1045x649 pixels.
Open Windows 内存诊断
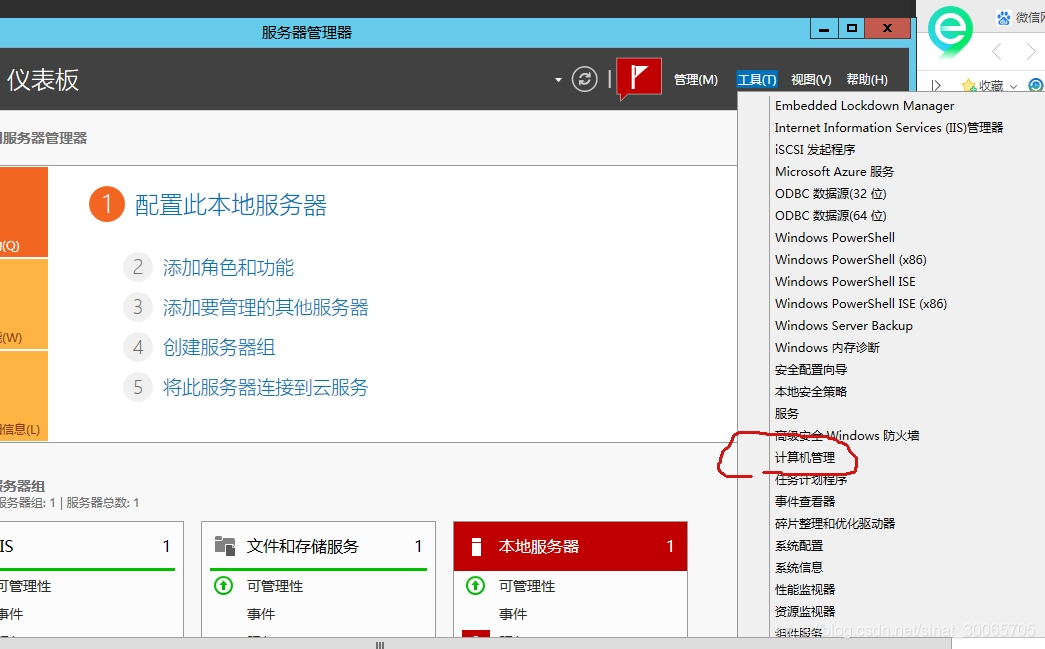[827, 347]
